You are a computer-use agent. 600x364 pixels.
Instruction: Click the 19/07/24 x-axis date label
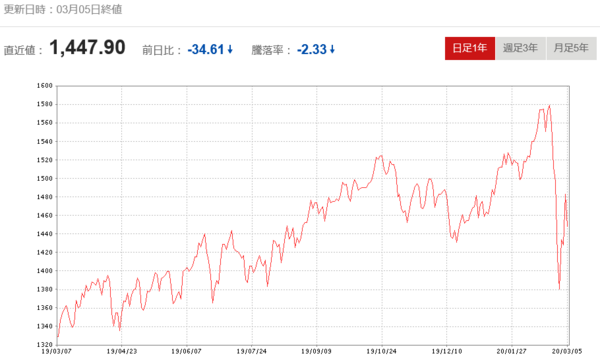(x=251, y=351)
